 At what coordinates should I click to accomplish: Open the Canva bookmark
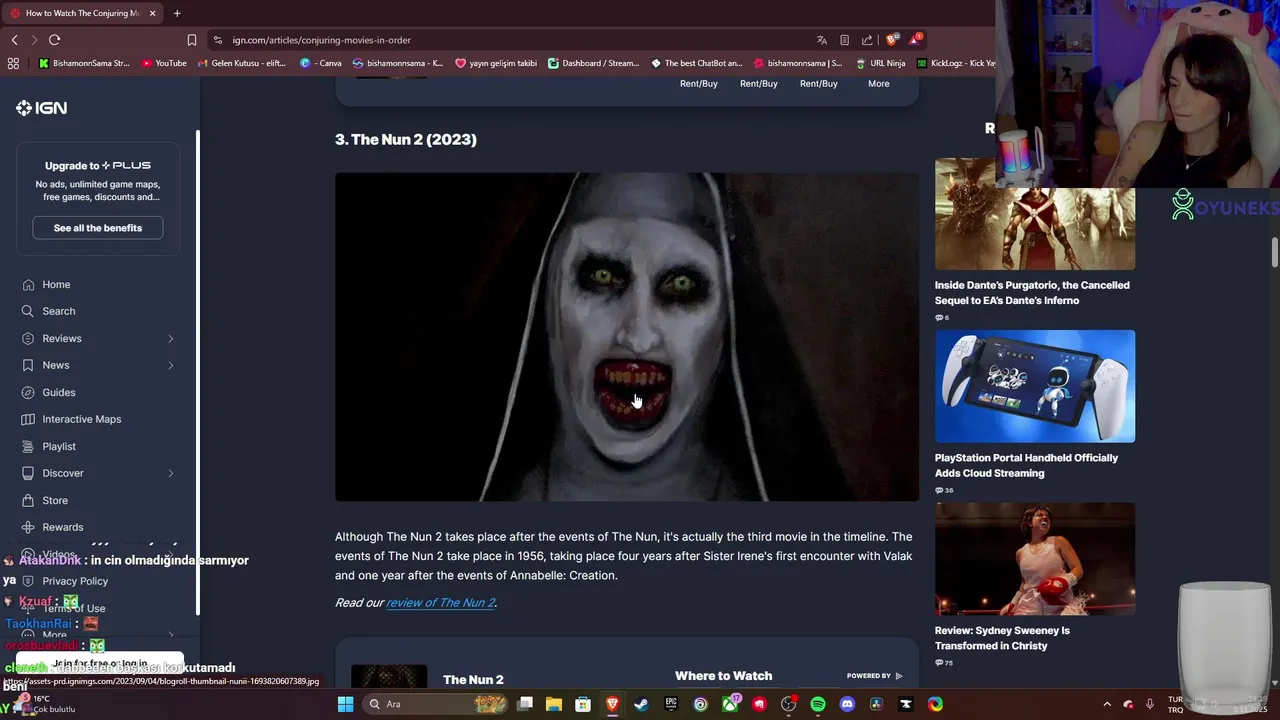click(x=321, y=63)
